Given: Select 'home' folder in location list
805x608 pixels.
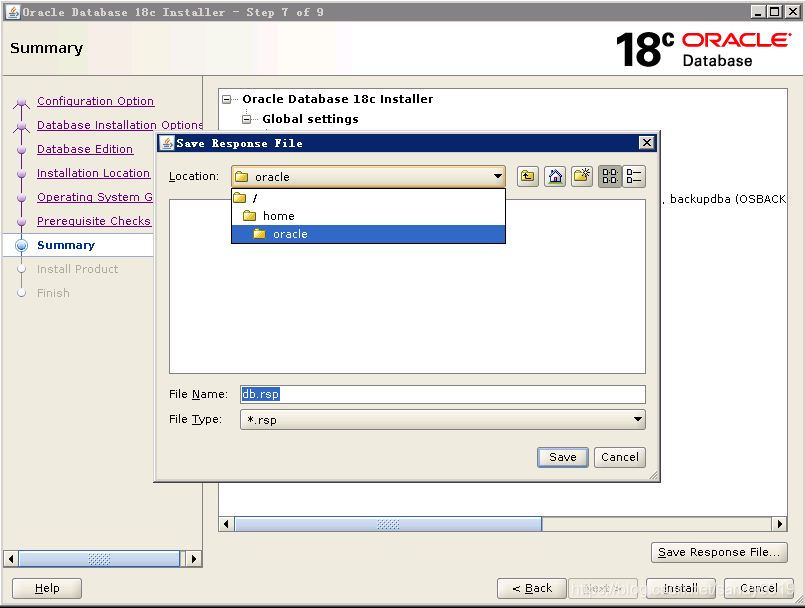Looking at the screenshot, I should (368, 216).
